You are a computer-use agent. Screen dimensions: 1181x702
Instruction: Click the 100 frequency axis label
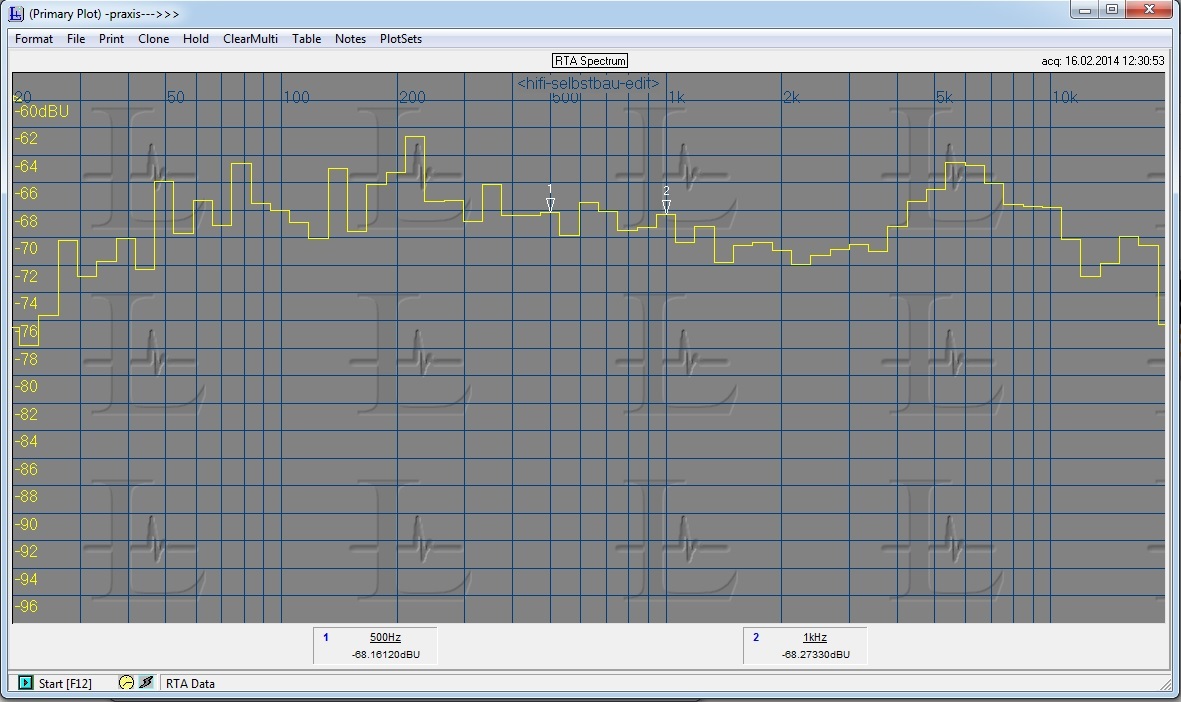coord(296,97)
